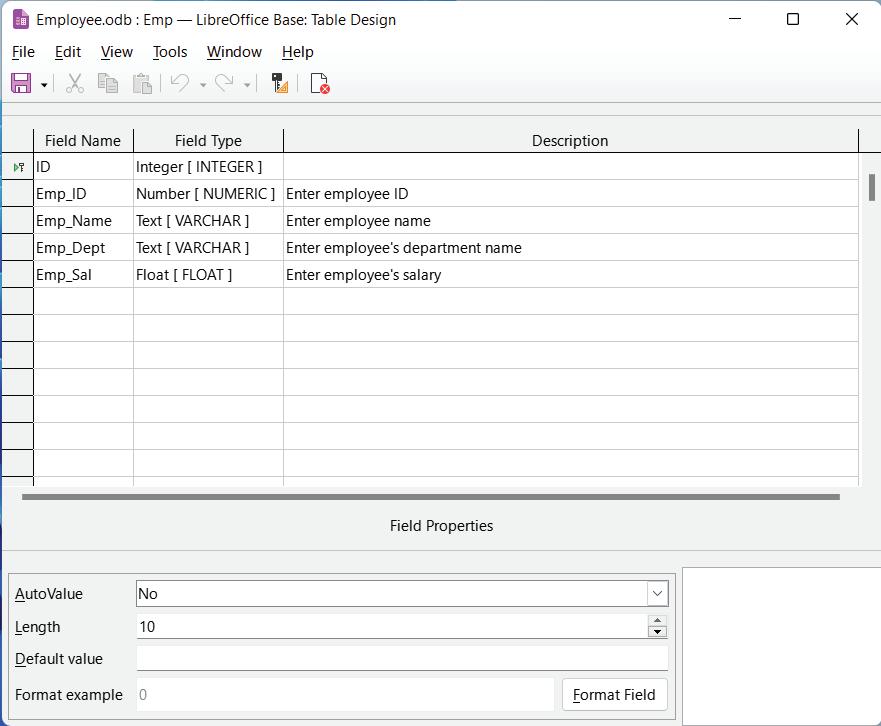The image size is (881, 726).
Task: Select the Emp_ID field name cell
Action: point(83,194)
